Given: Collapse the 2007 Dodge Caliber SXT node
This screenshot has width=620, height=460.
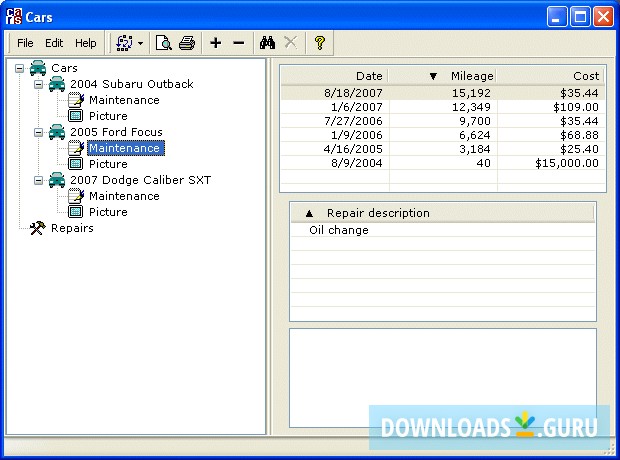Looking at the screenshot, I should (38, 180).
